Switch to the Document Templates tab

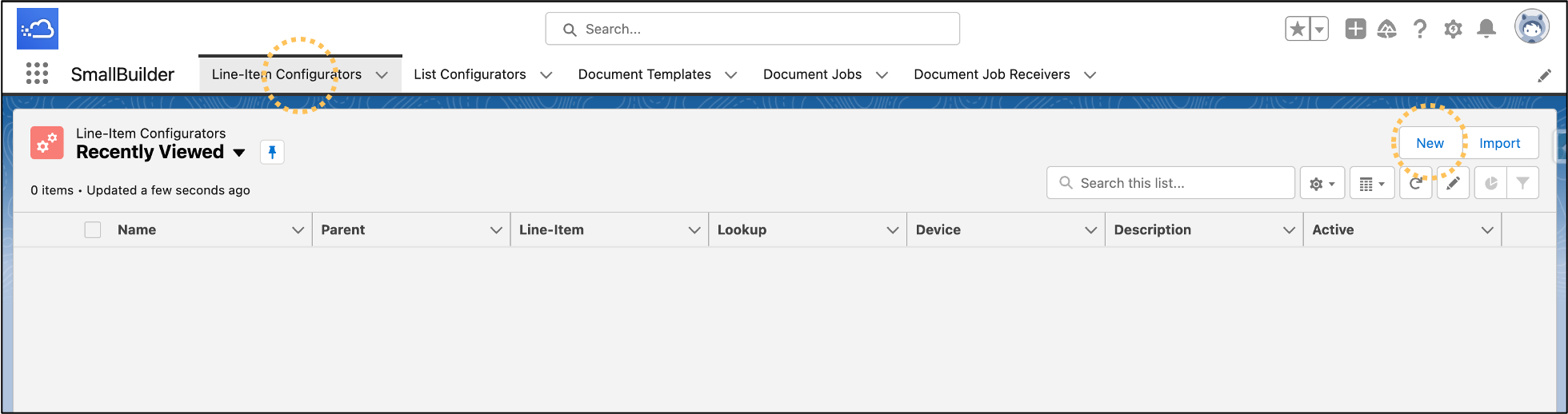tap(644, 74)
